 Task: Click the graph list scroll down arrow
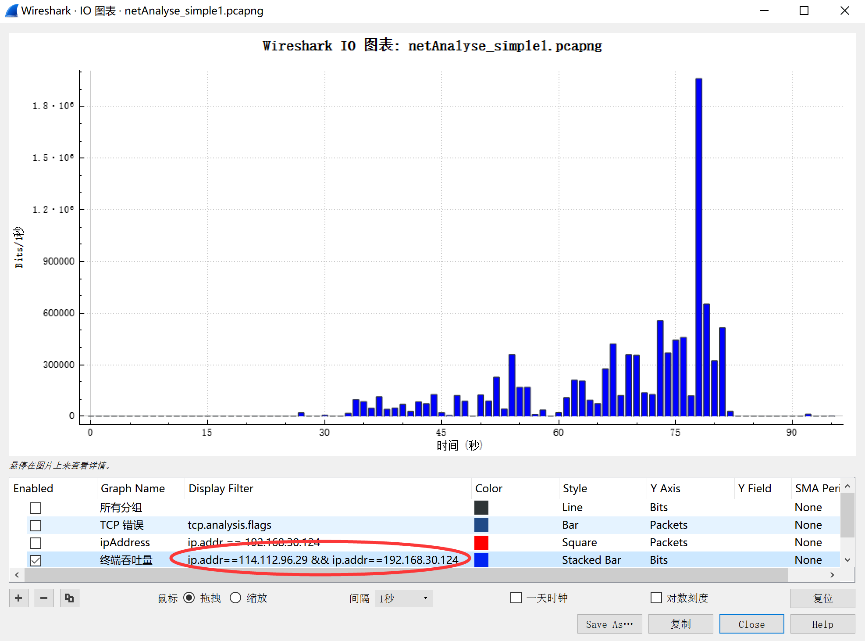847,560
